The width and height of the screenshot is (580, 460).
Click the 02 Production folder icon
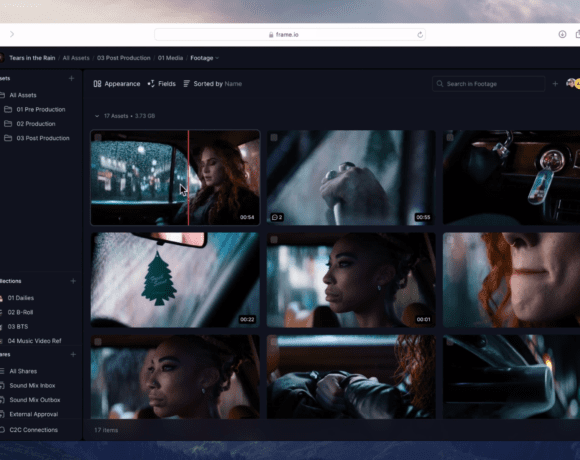[8, 124]
